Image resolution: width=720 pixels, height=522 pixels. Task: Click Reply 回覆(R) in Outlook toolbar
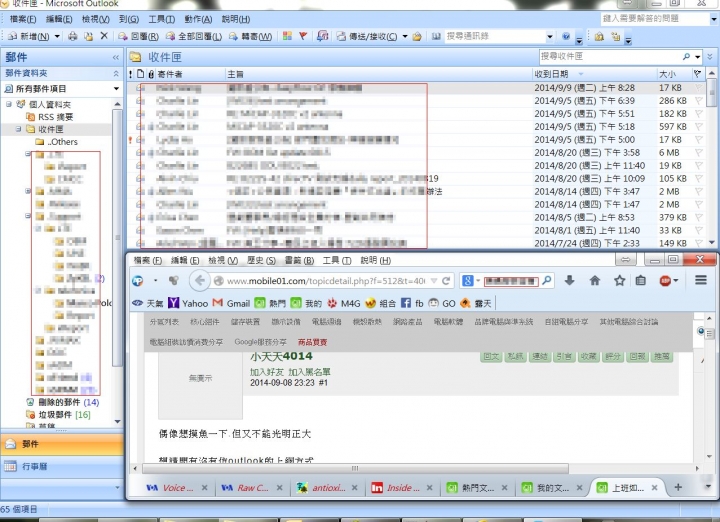pyautogui.click(x=138, y=36)
